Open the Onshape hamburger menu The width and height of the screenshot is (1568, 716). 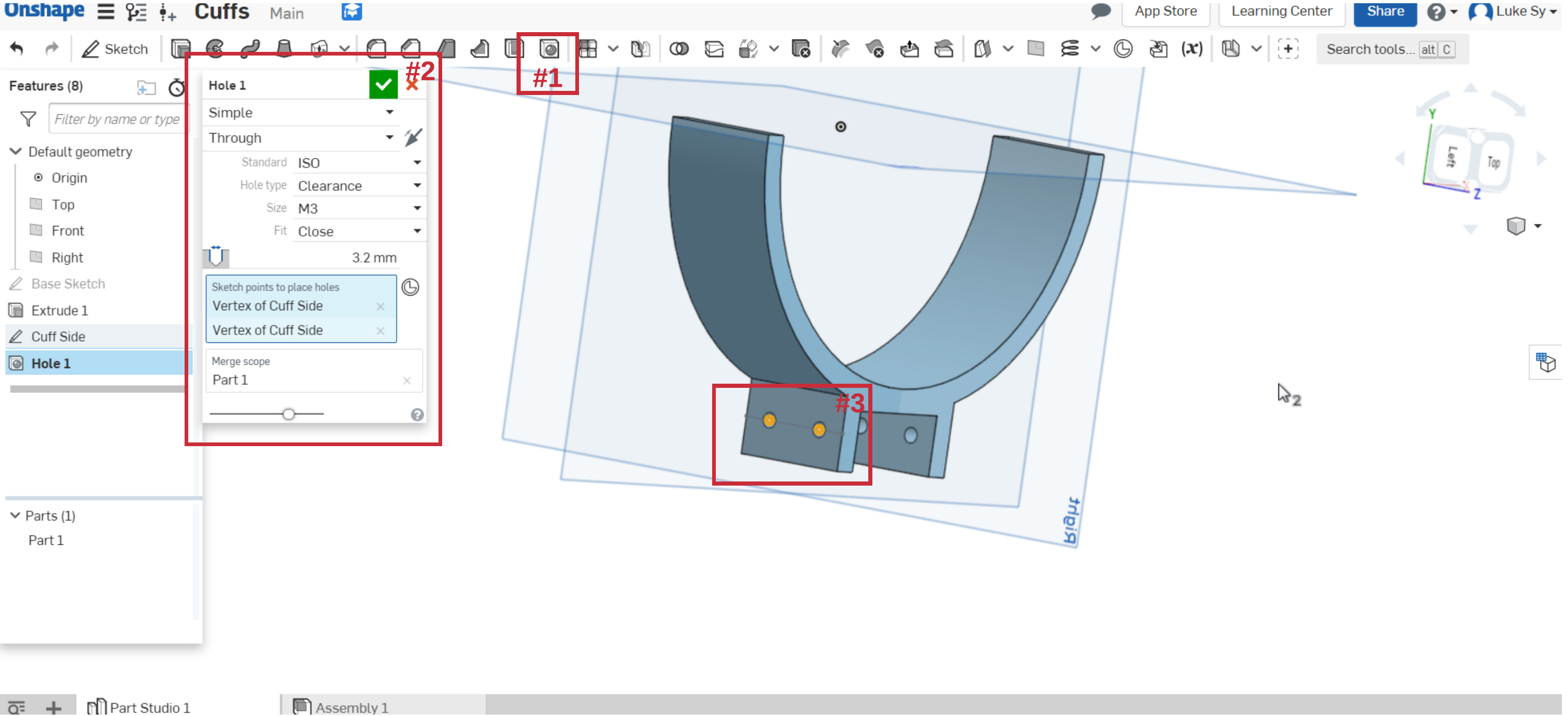tap(106, 11)
